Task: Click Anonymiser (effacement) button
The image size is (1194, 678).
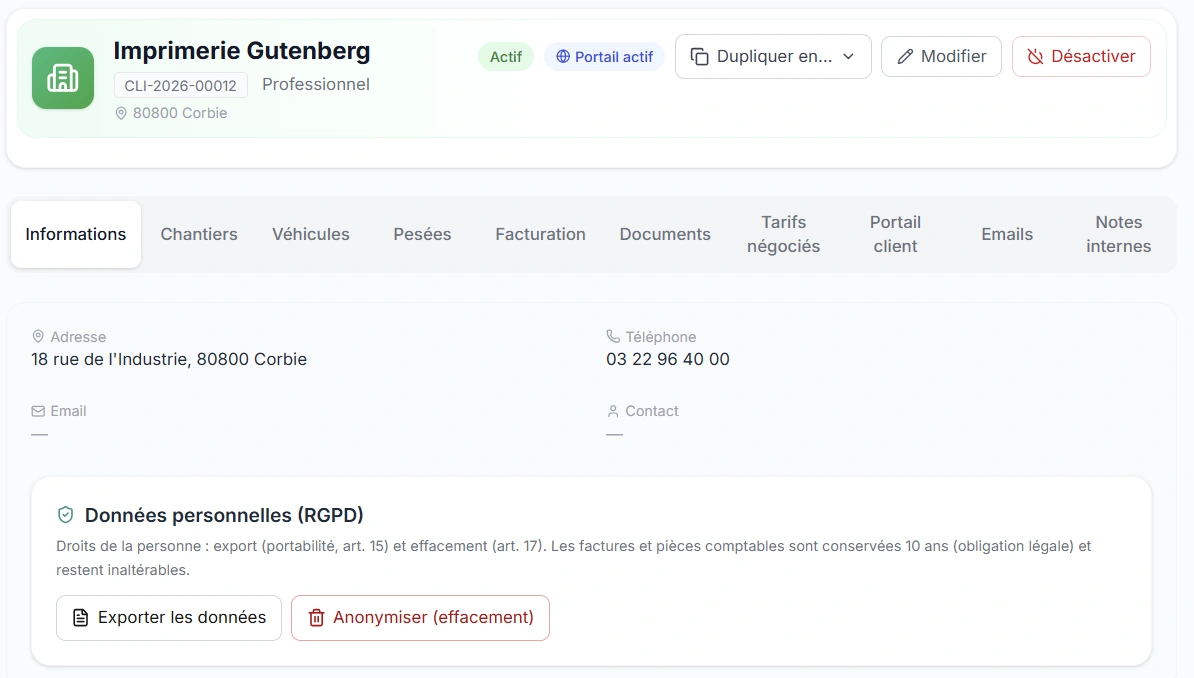Action: [x=420, y=618]
